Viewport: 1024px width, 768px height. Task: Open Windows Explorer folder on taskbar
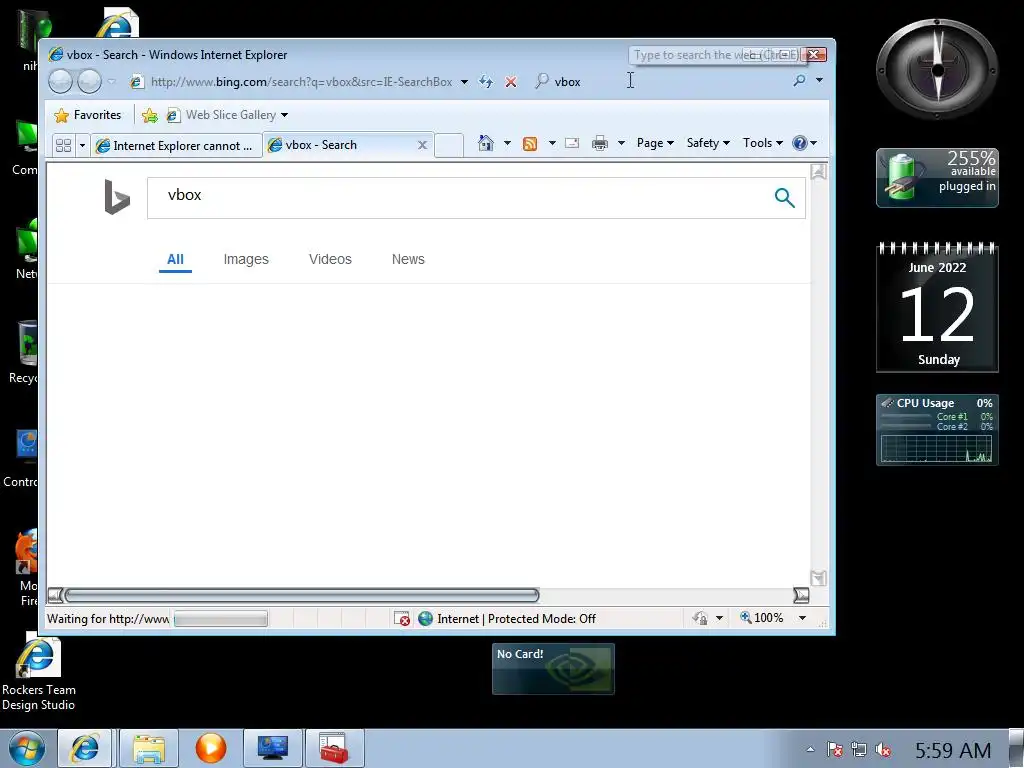coord(149,748)
